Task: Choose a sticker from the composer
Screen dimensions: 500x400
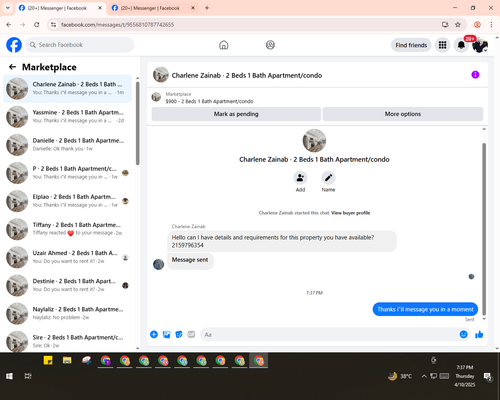Action: 179,334
